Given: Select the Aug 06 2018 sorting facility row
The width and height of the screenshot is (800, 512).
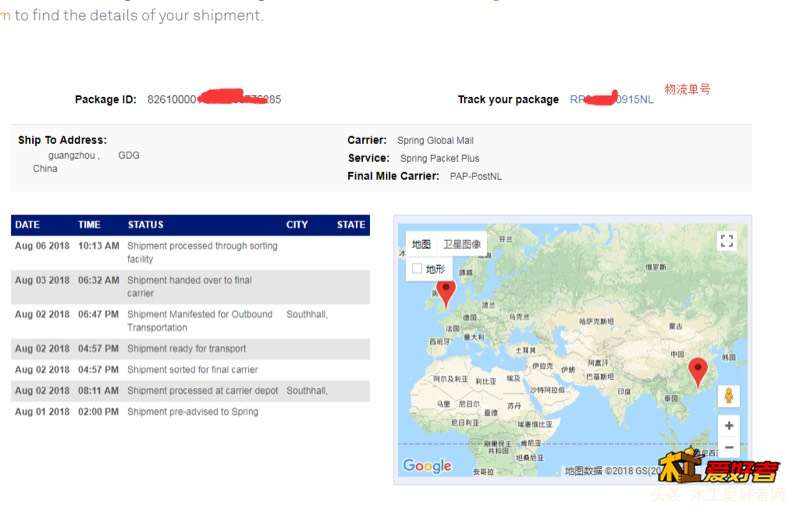Looking at the screenshot, I should (x=190, y=252).
